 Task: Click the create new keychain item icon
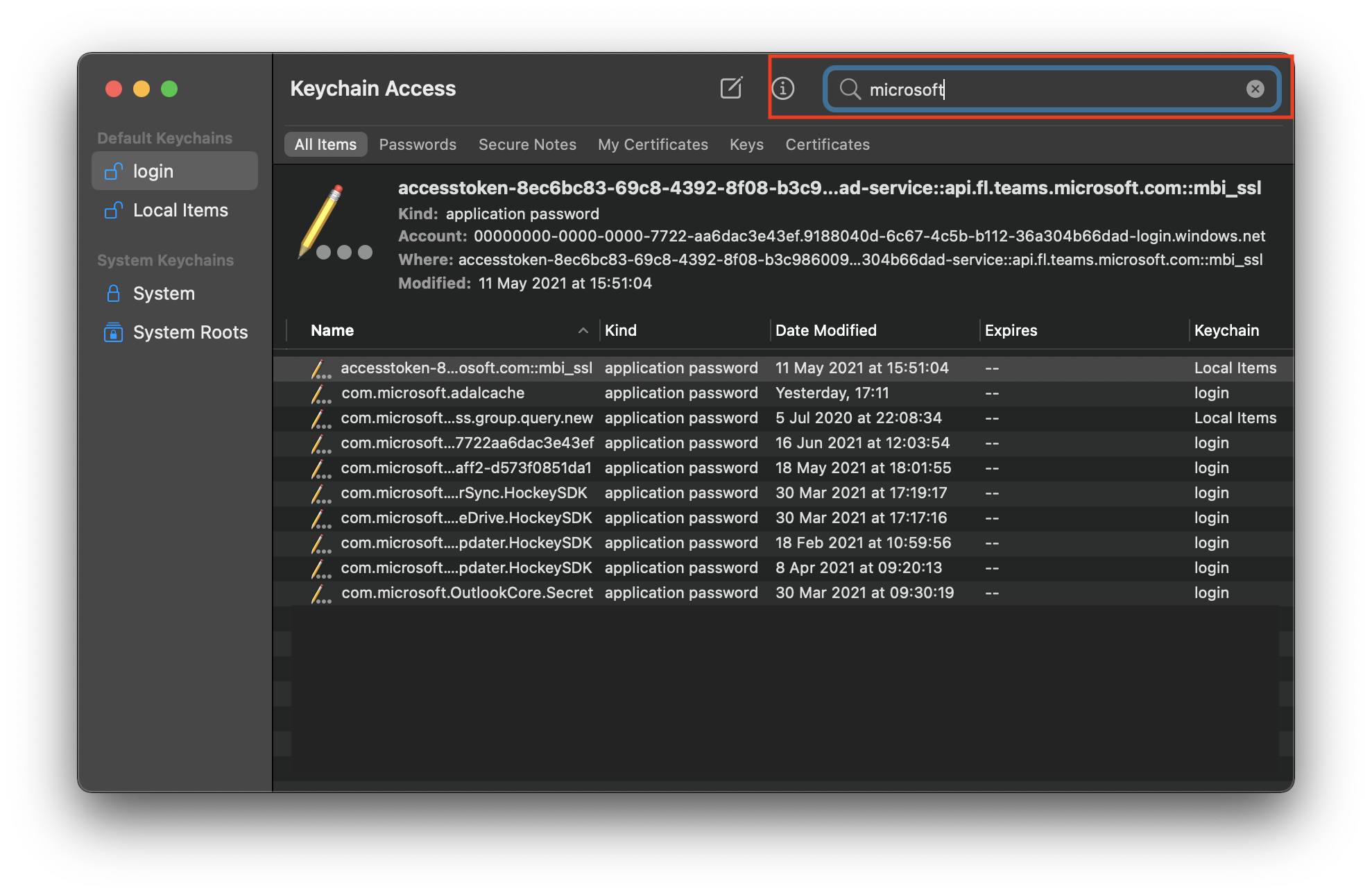731,88
